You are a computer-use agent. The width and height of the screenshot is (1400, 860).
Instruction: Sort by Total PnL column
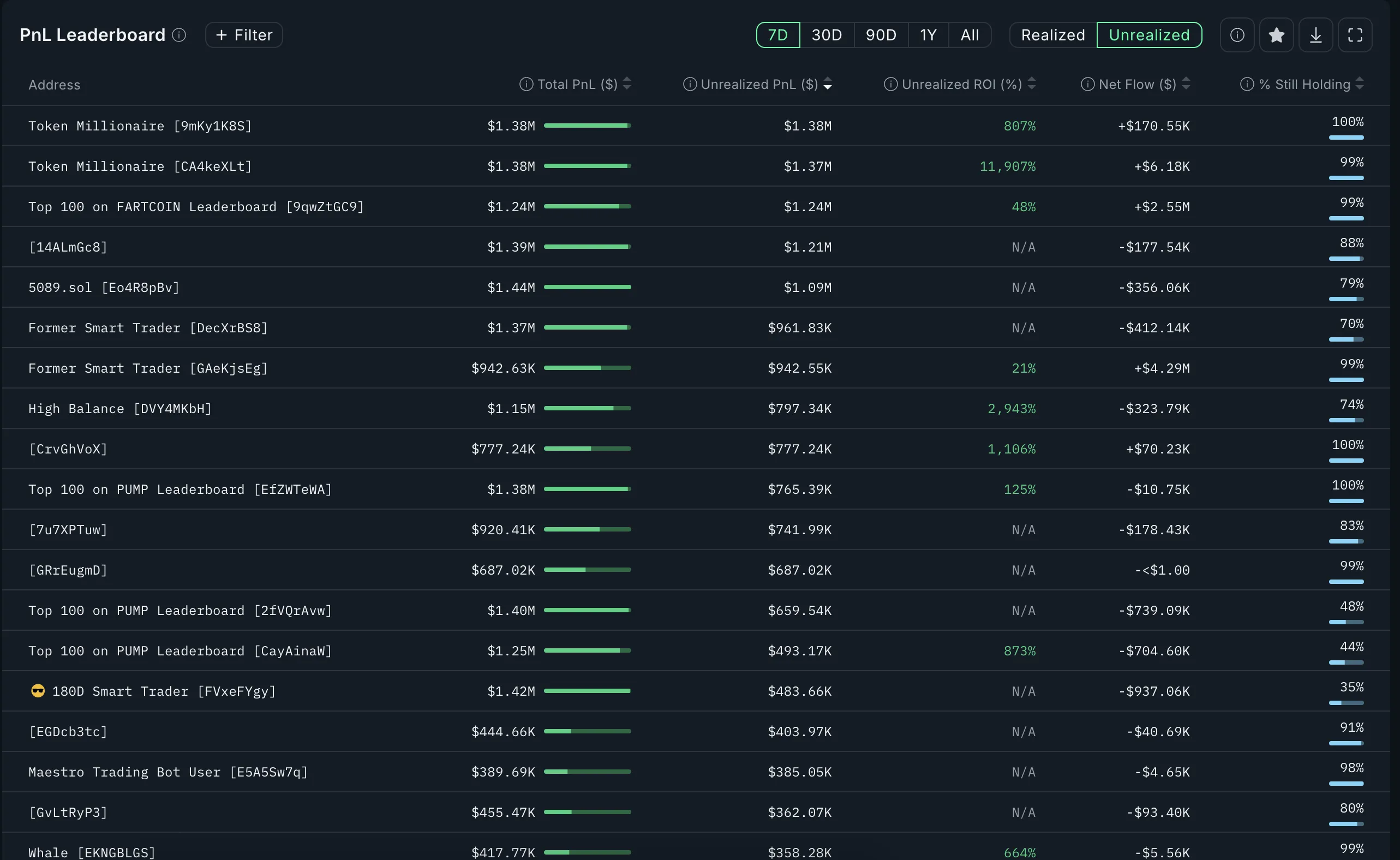(x=627, y=83)
